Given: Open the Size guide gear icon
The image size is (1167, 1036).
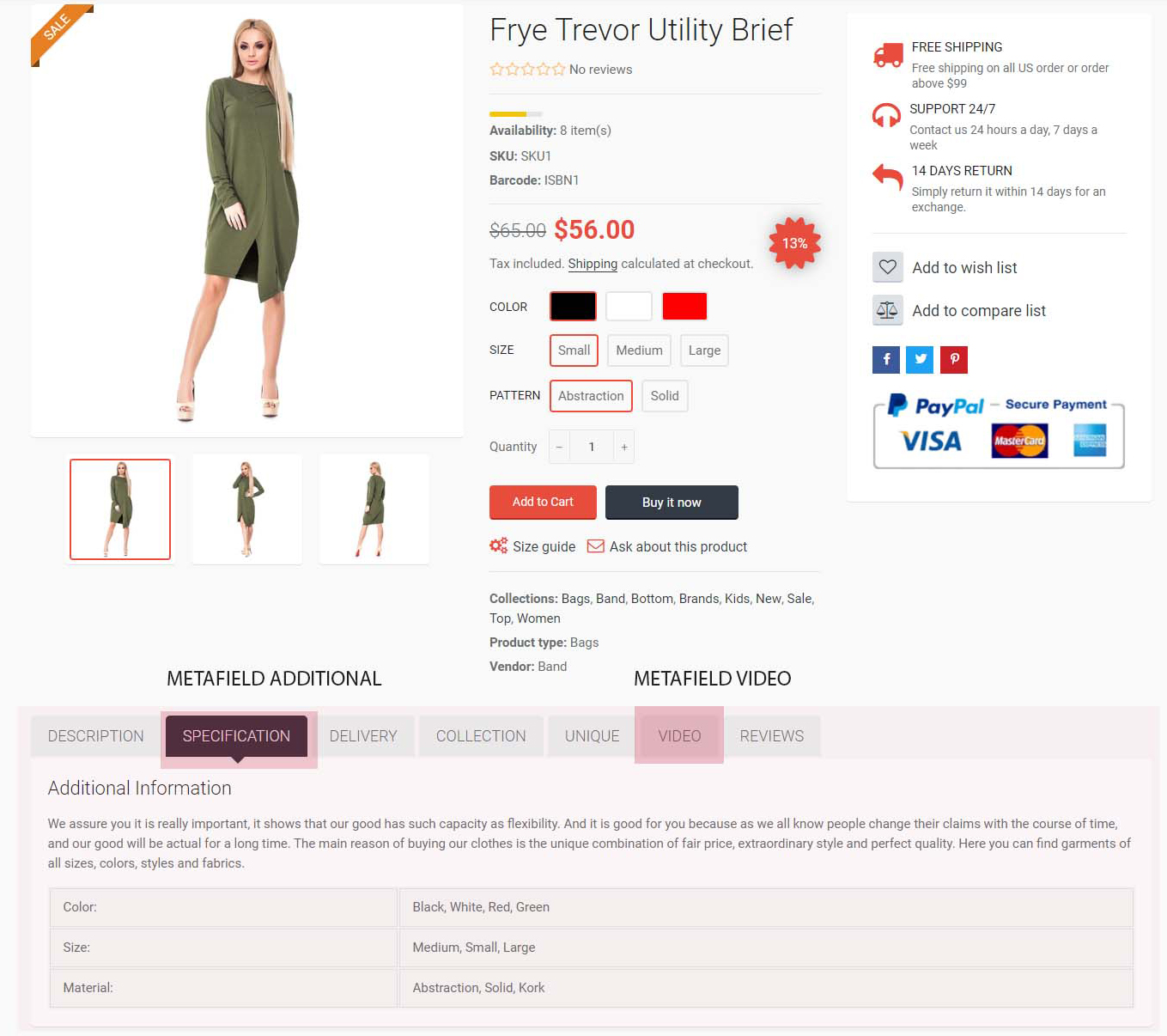Looking at the screenshot, I should pyautogui.click(x=498, y=545).
